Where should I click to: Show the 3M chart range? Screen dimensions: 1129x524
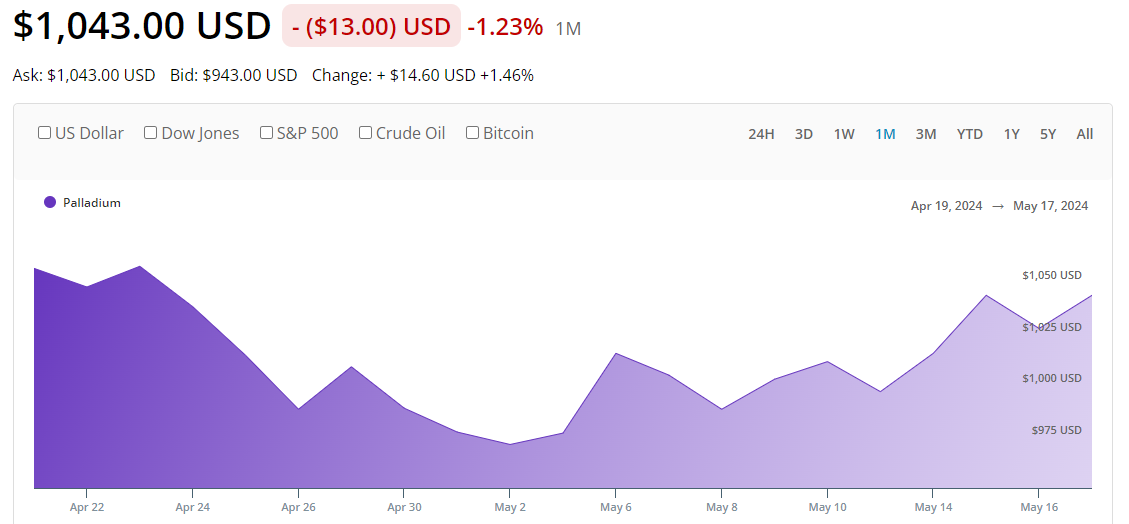click(926, 134)
